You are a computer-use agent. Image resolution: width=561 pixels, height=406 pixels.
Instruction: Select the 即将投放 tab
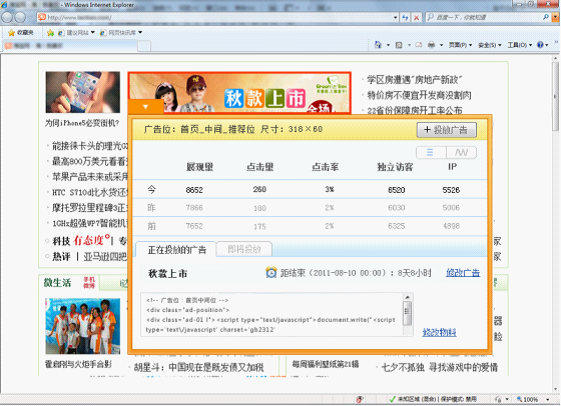point(244,249)
